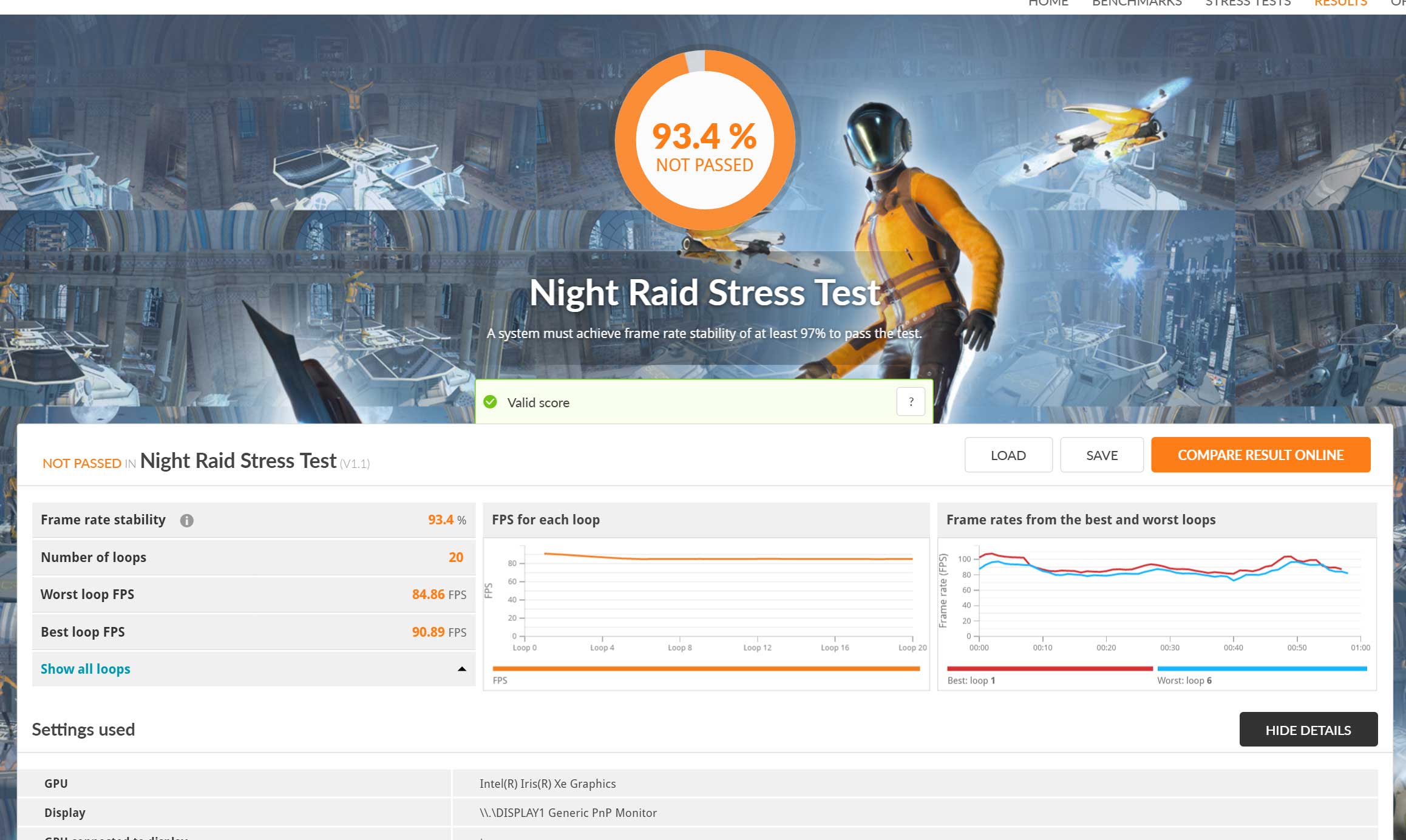Select the Number of loops value 20

[x=456, y=557]
